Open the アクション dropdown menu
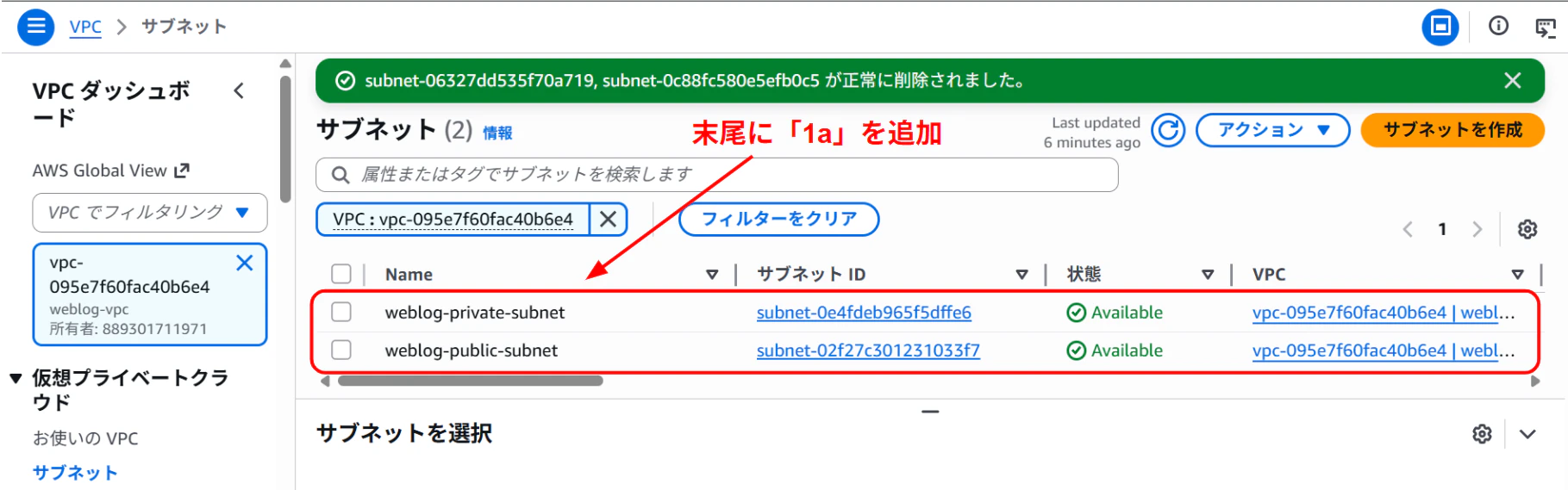The height and width of the screenshot is (490, 1568). point(1272,130)
